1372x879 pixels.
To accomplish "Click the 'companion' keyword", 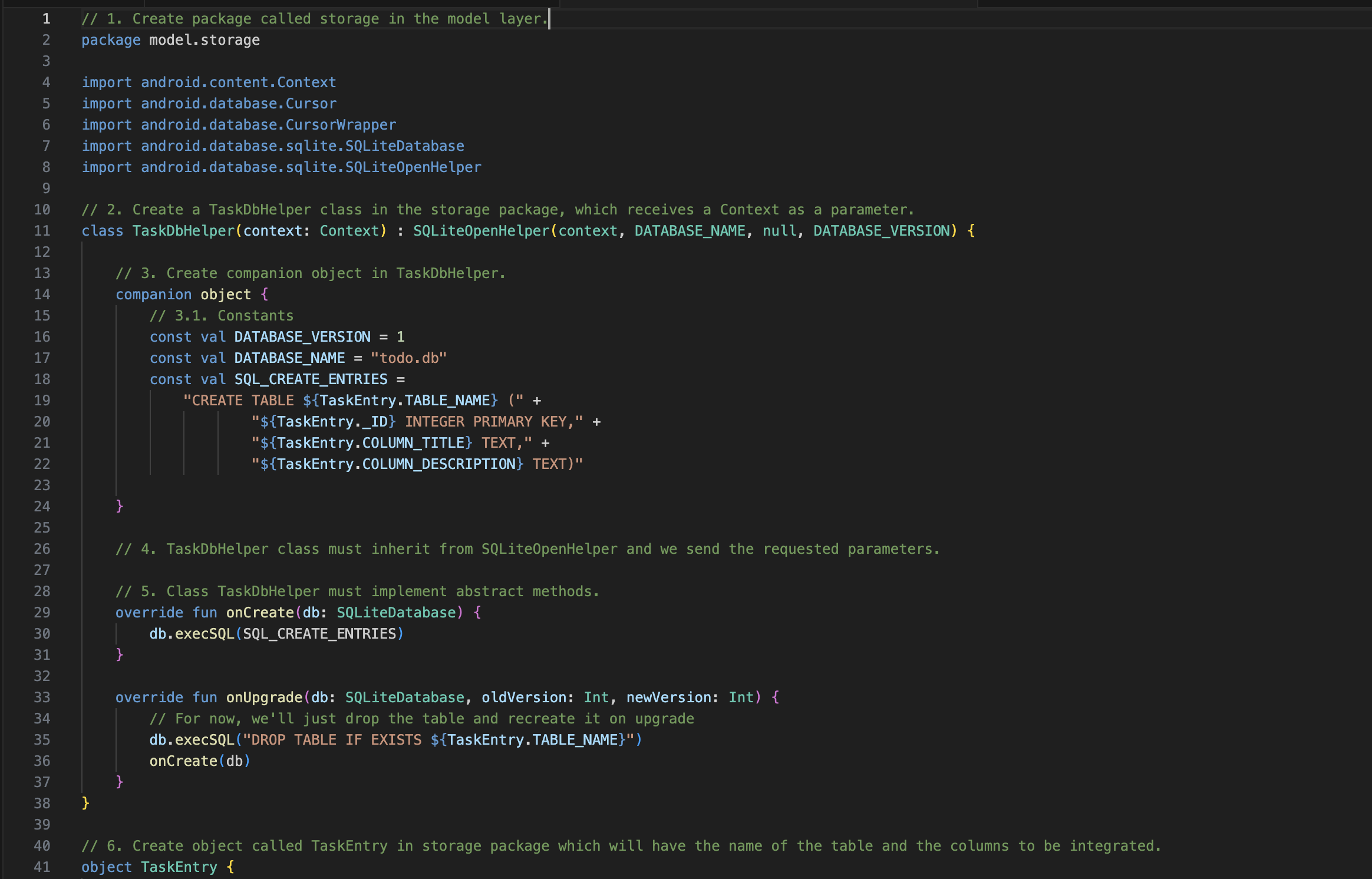I will [x=153, y=295].
